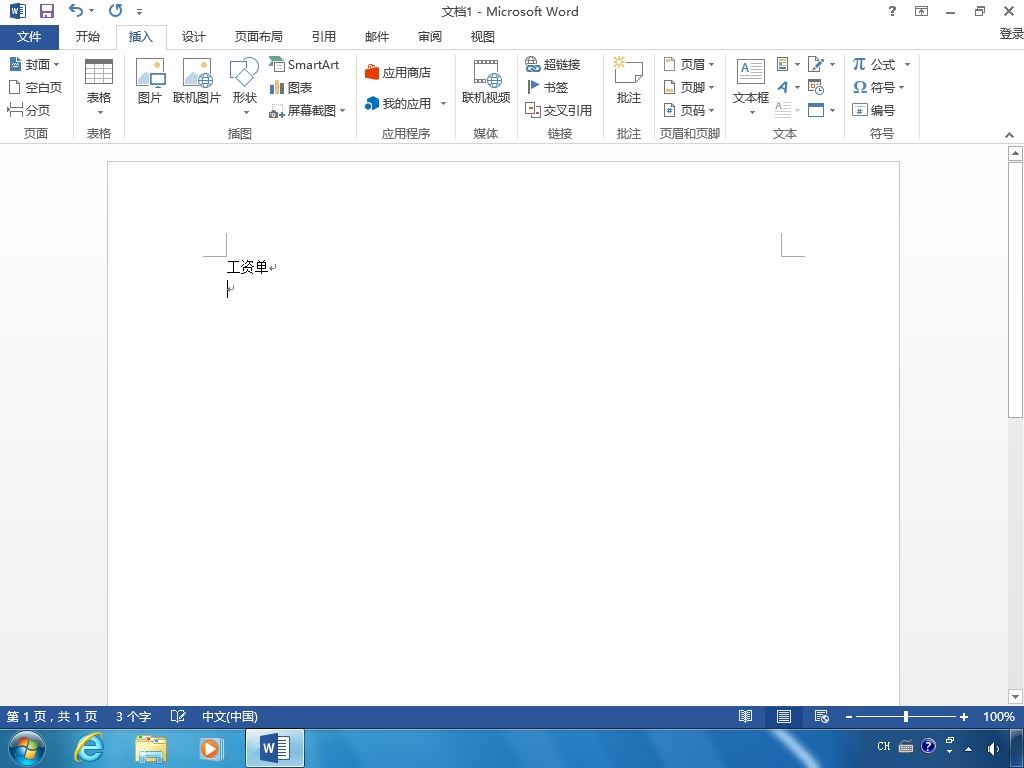
Task: Insert online pictures with 联机图片
Action: [x=197, y=82]
